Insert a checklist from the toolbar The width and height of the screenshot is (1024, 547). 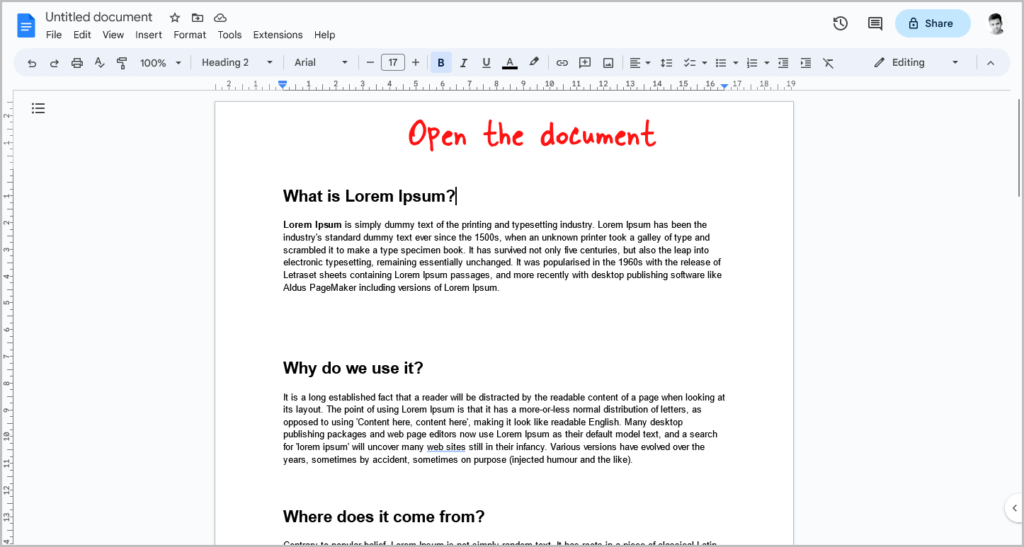[689, 63]
